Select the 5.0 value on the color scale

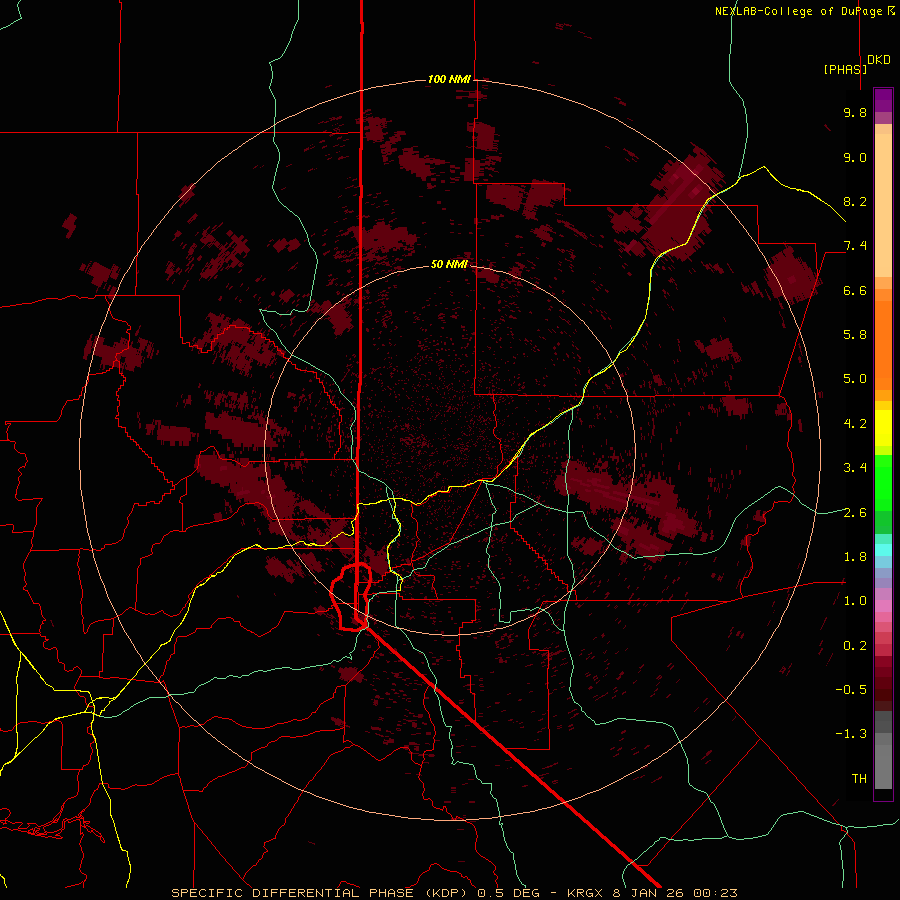coord(855,379)
